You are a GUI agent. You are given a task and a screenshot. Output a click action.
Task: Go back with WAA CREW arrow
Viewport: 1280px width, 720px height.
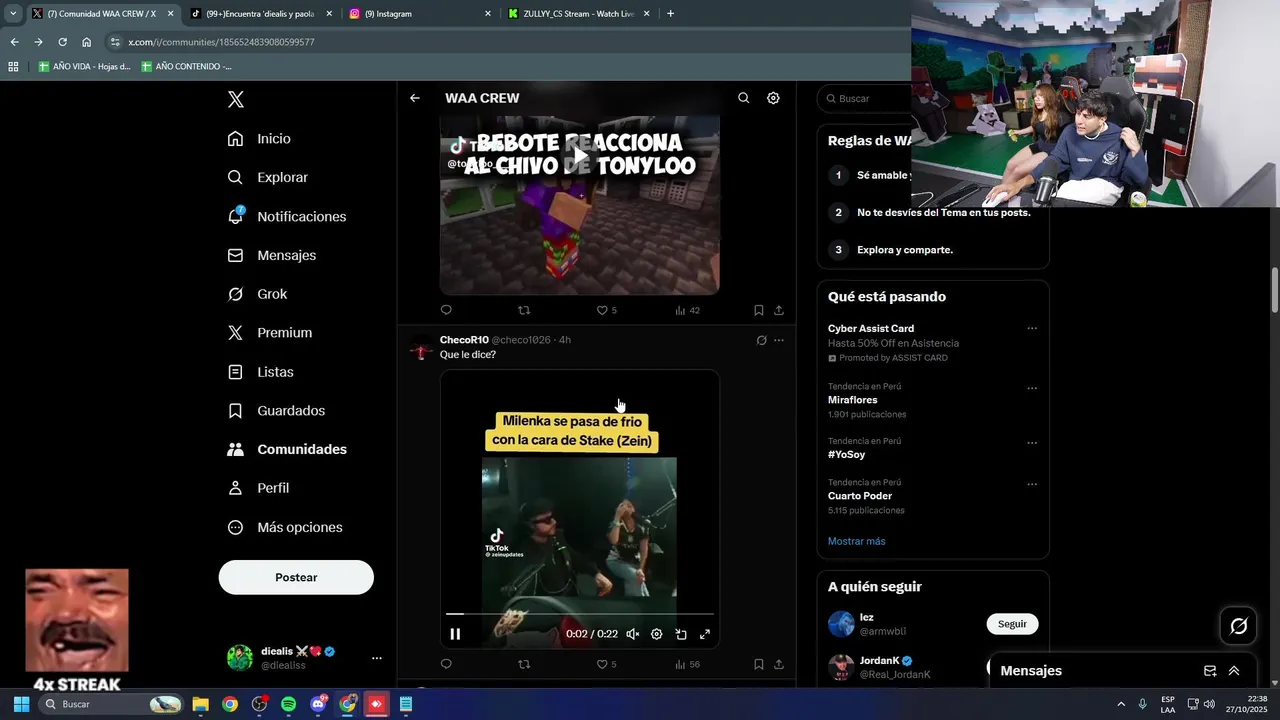(x=415, y=98)
